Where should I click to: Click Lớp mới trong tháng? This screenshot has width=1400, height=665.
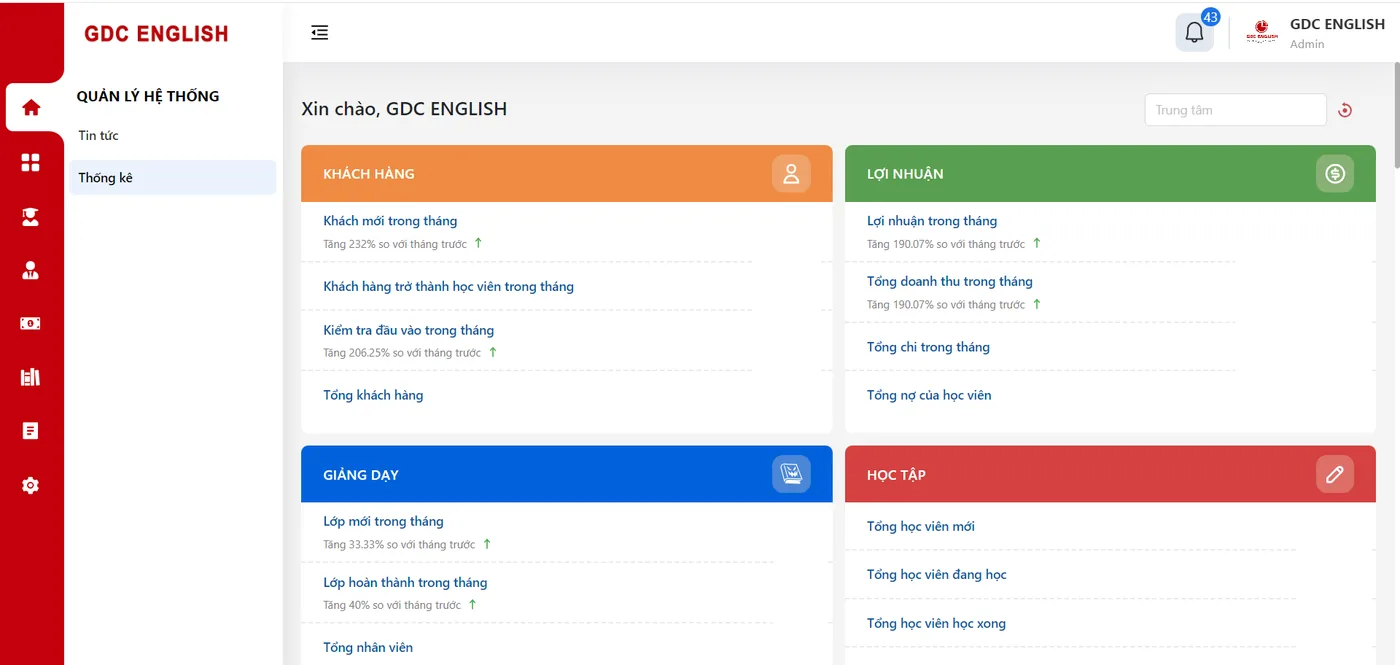coord(383,521)
